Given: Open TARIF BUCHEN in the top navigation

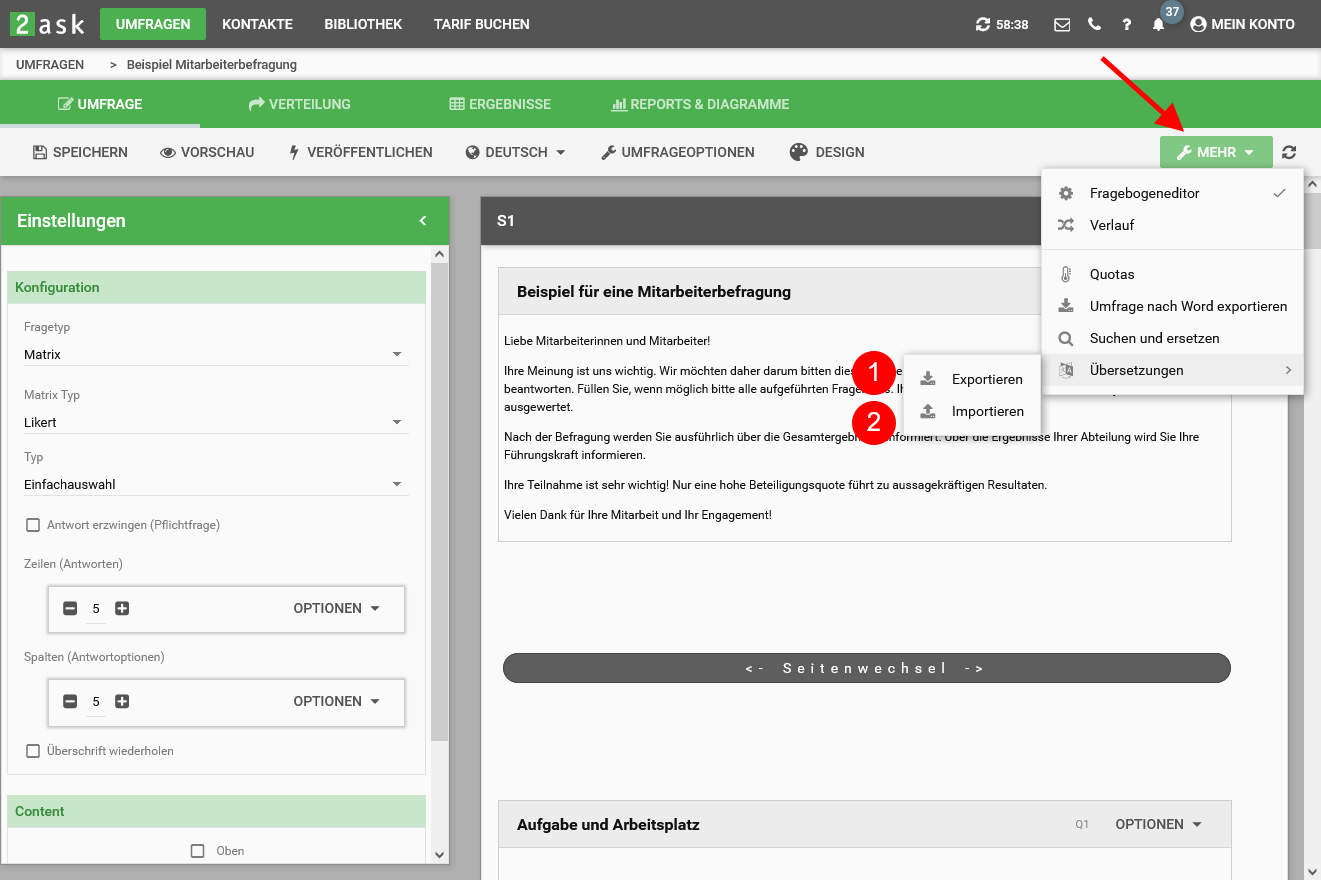Looking at the screenshot, I should pos(482,24).
